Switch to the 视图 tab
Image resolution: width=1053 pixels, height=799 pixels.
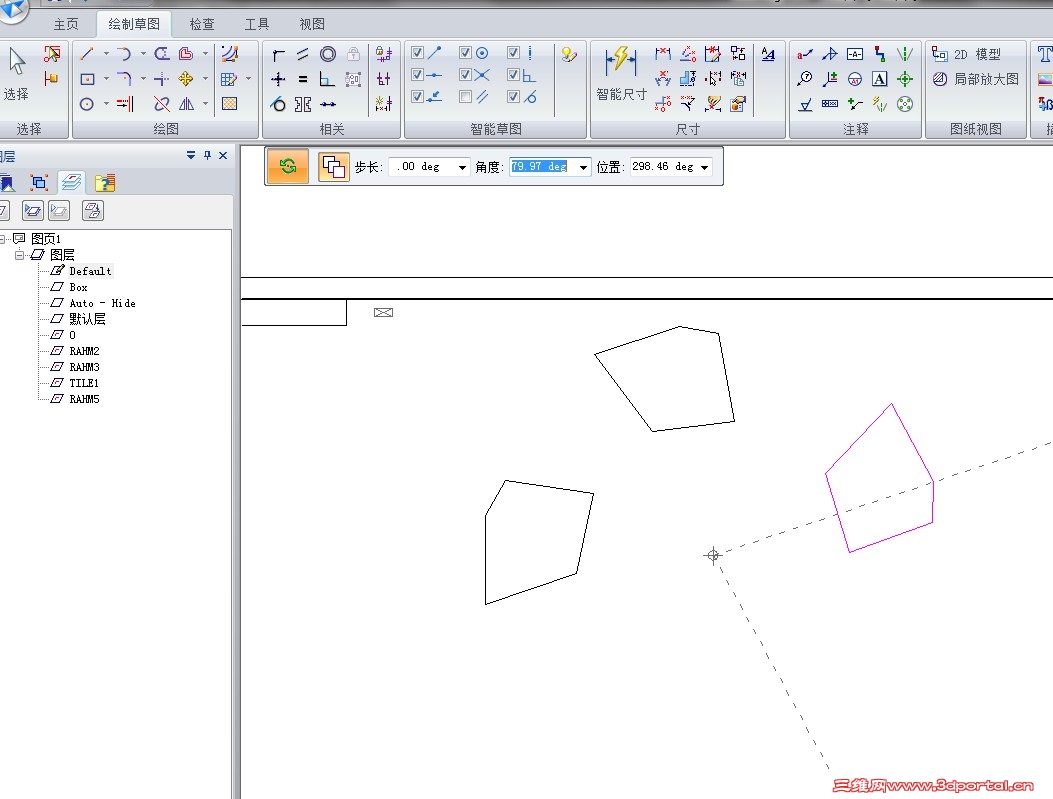312,24
